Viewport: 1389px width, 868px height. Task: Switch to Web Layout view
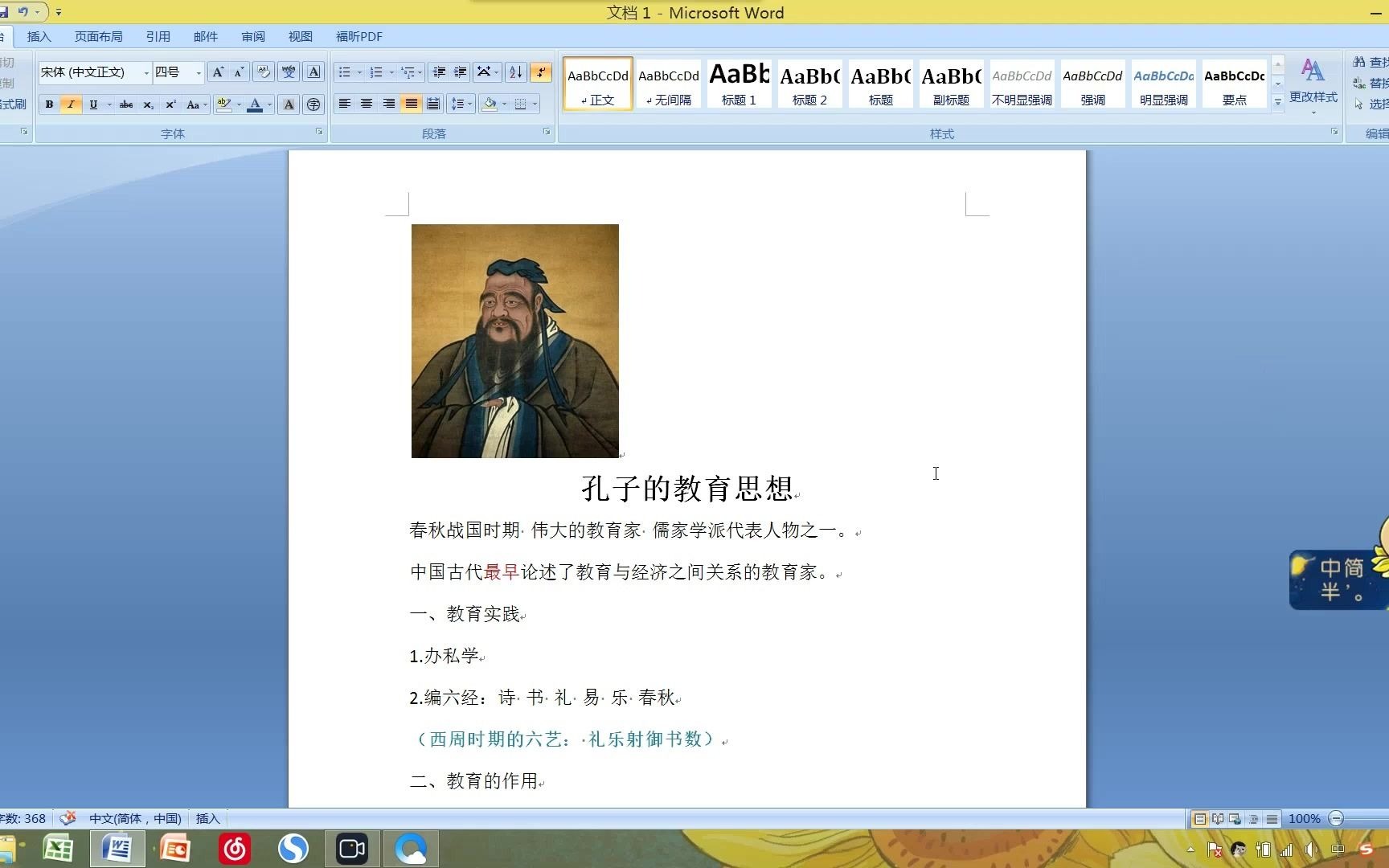click(x=1235, y=819)
